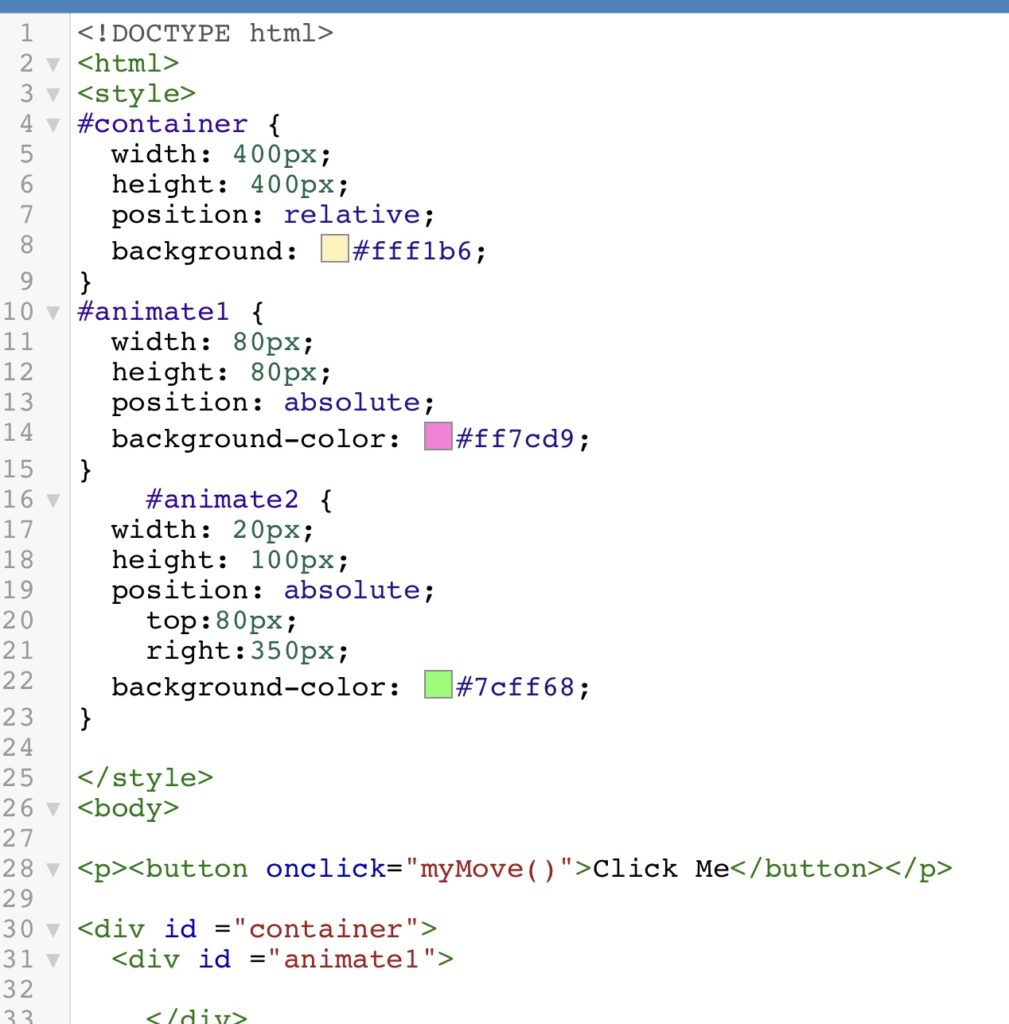1009x1024 pixels.
Task: Collapse the #animate2 rule fold on line 16
Action: click(53, 500)
